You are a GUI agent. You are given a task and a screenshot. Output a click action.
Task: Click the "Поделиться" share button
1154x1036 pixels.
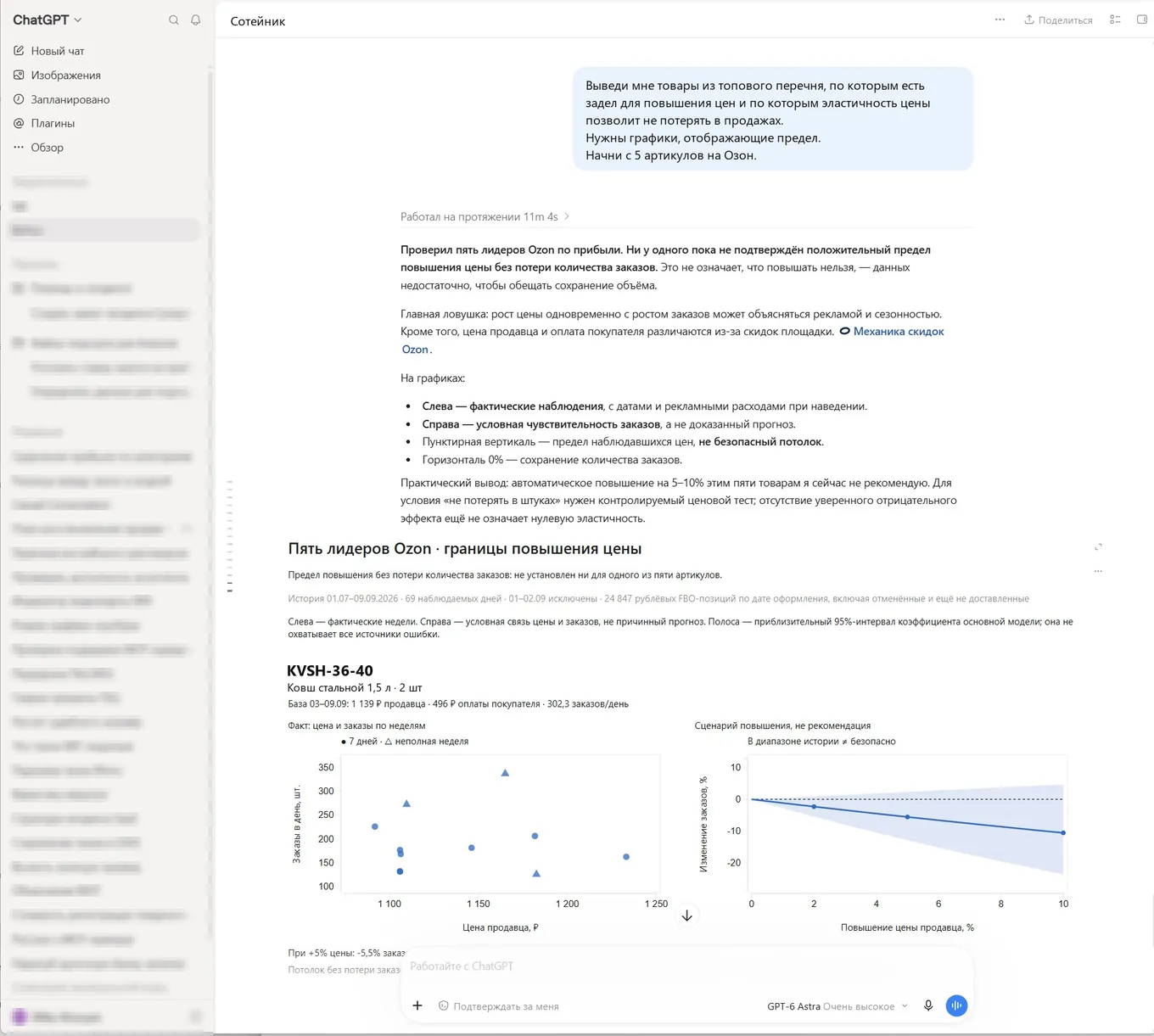[x=1058, y=20]
